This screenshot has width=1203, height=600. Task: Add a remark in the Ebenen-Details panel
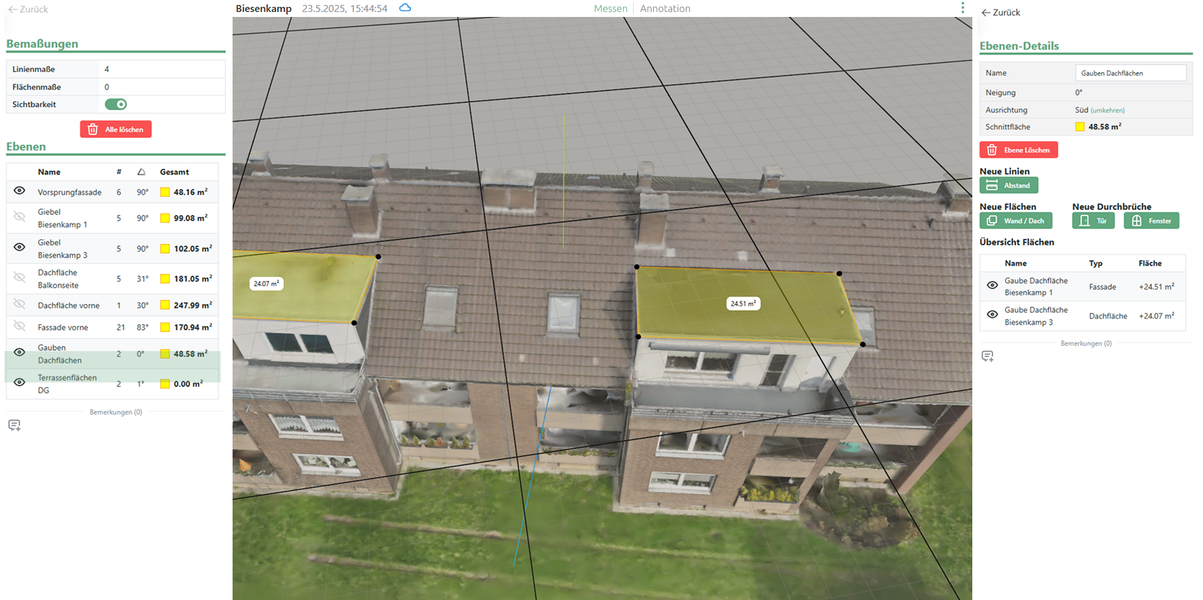tap(988, 356)
